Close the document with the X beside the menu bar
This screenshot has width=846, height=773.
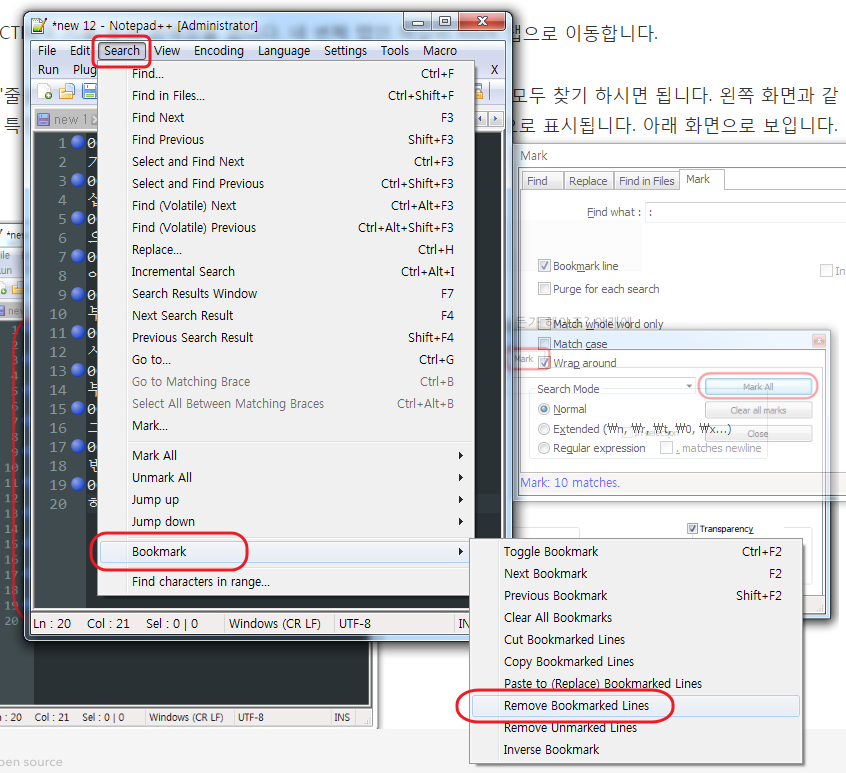pyautogui.click(x=494, y=70)
